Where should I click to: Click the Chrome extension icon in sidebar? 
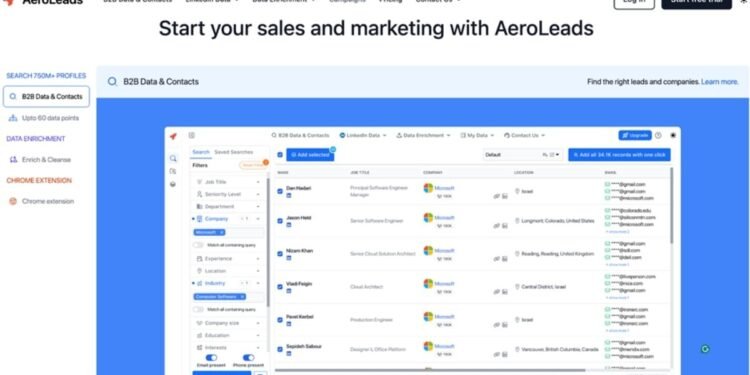click(13, 201)
